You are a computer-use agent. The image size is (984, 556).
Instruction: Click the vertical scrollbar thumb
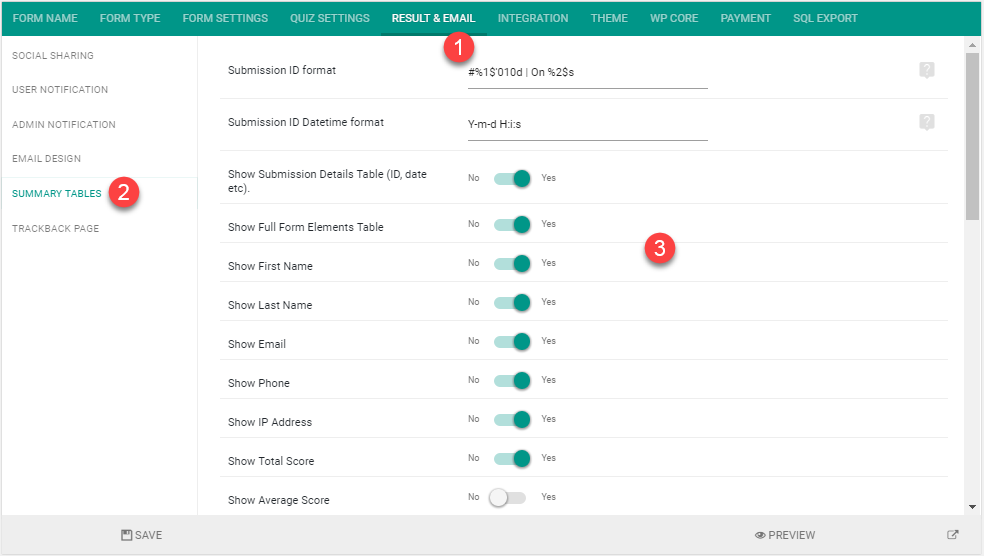coord(972,136)
